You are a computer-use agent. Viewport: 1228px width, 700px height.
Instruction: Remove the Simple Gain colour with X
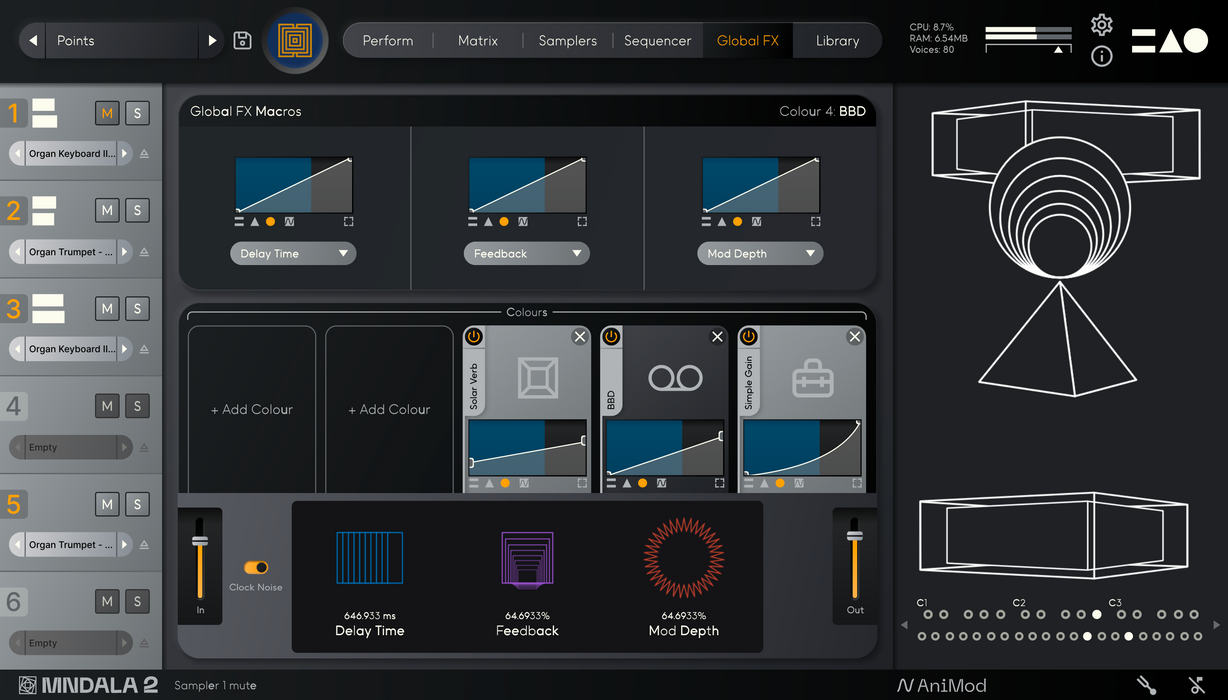click(x=854, y=337)
